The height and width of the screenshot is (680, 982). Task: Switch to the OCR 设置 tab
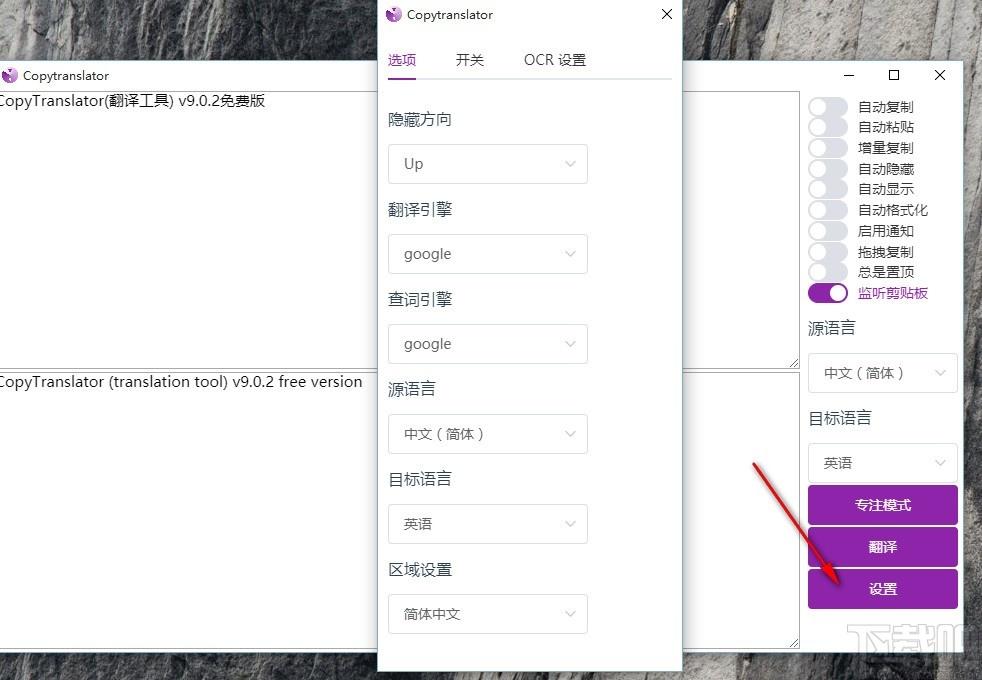[555, 60]
